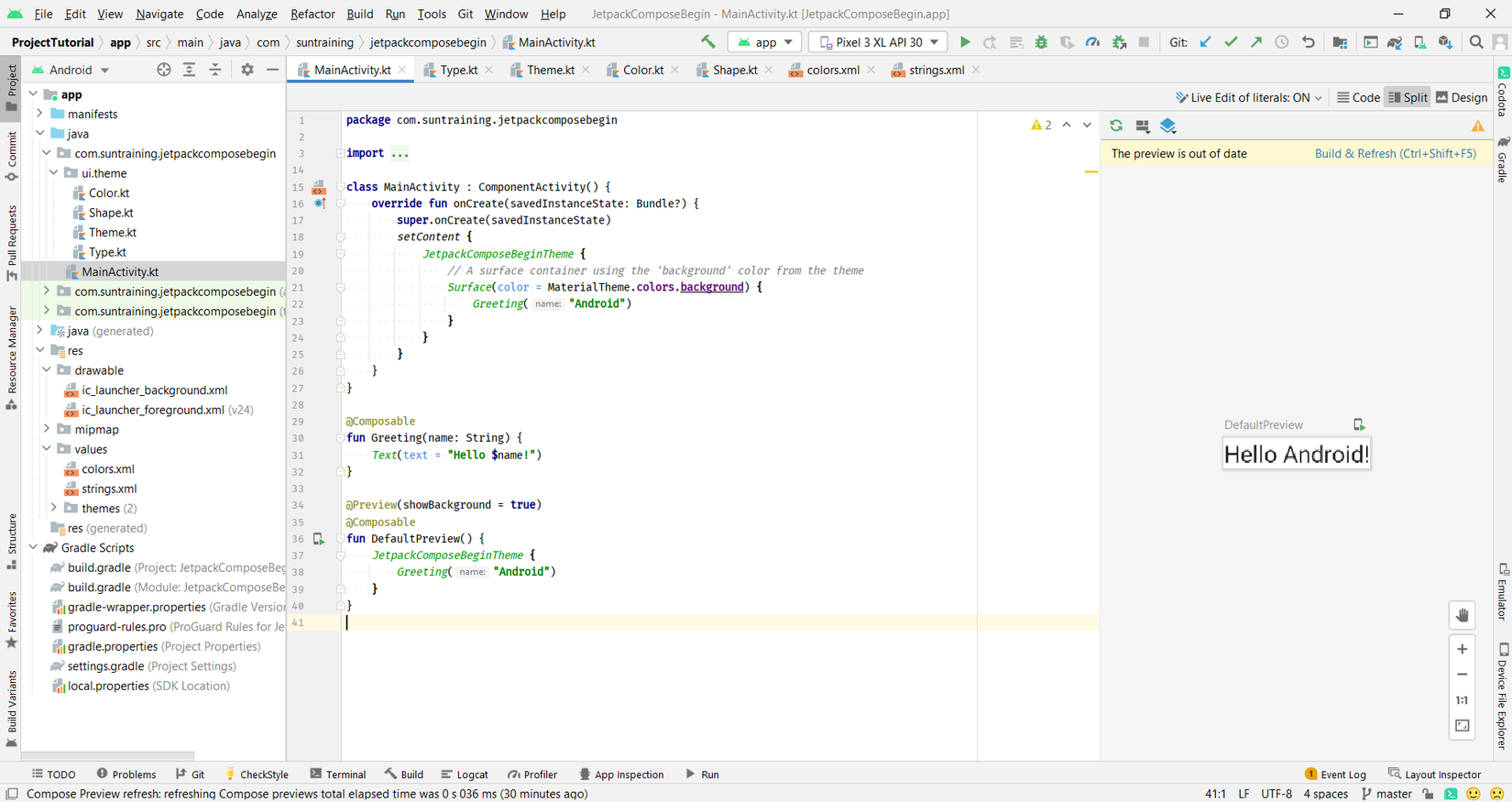Select the pan hand tool in preview
This screenshot has width=1512, height=802.
[1463, 616]
